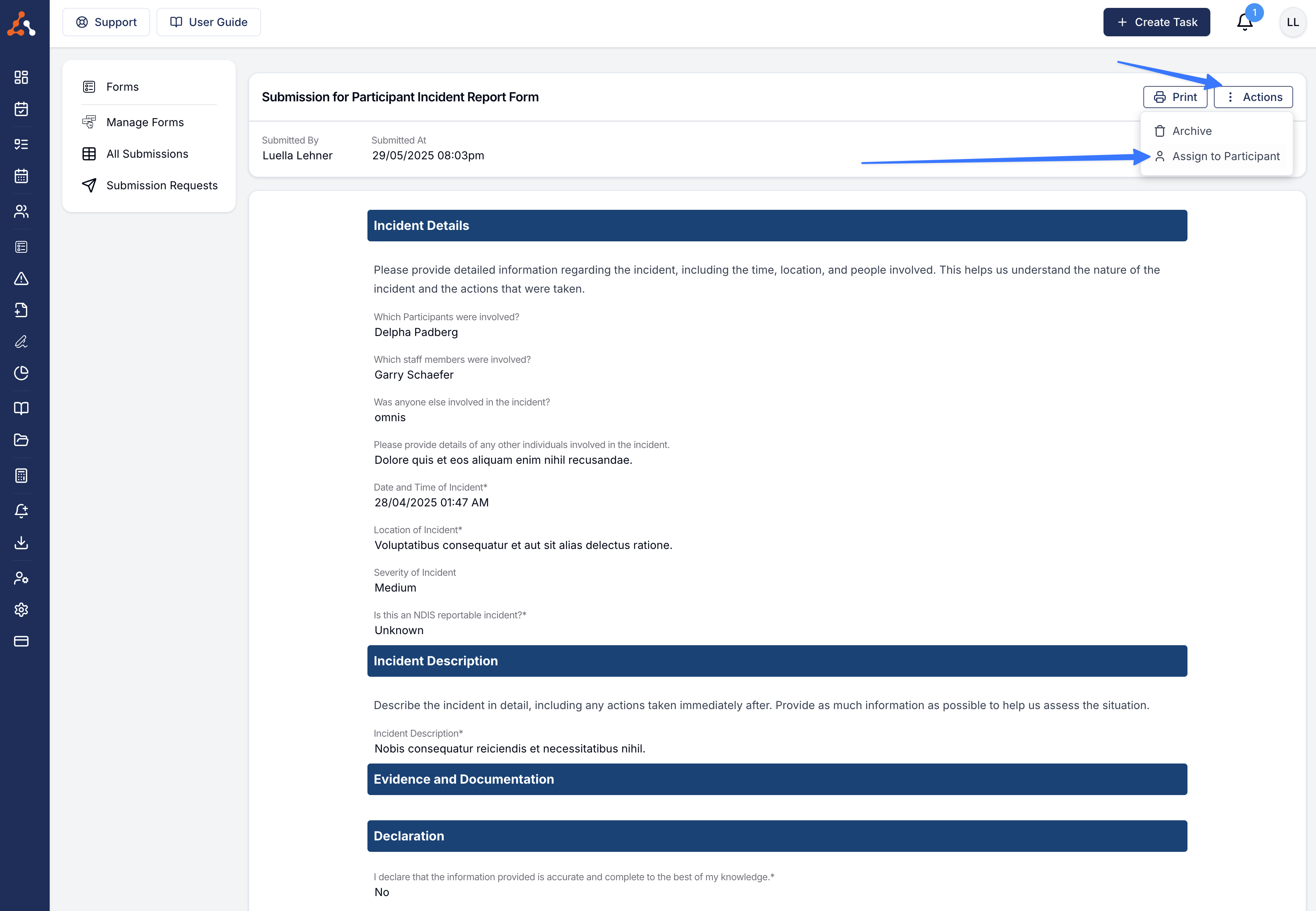
Task: Click the Incident Details section header
Action: [x=777, y=226]
